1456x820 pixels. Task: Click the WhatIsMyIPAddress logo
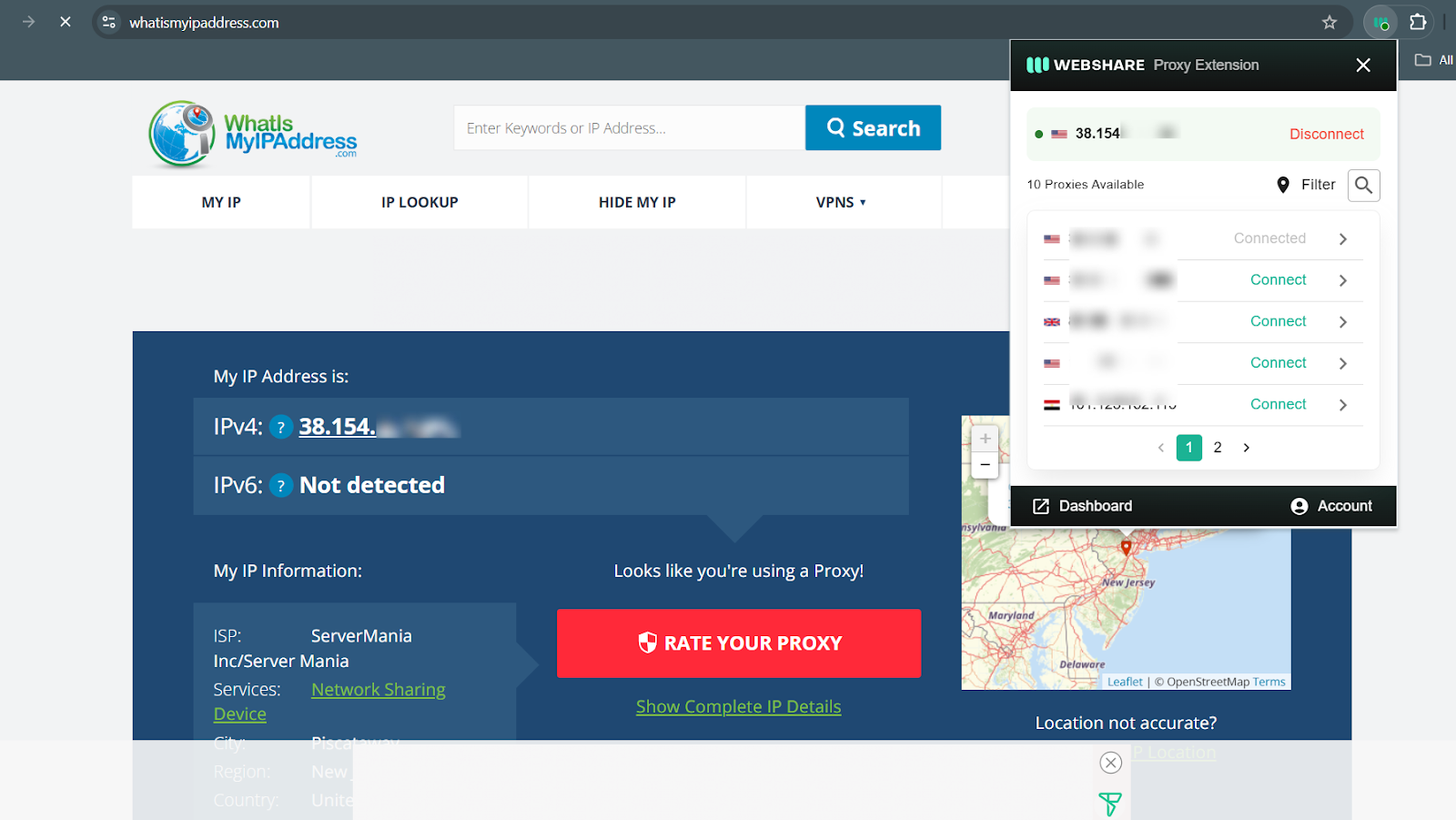pyautogui.click(x=253, y=135)
